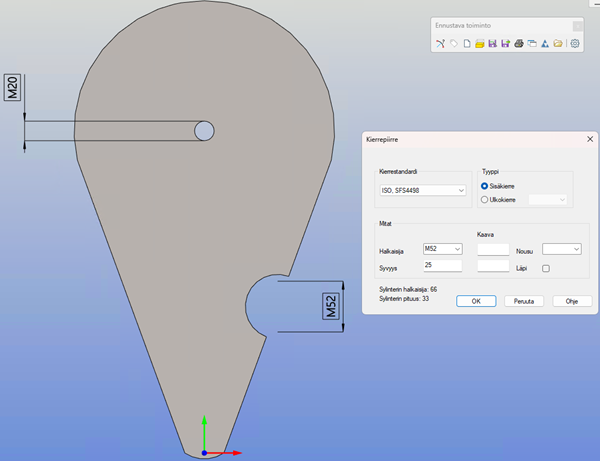600x461 pixels.
Task: Click the blue triangle icon in toolbar
Action: [545, 44]
